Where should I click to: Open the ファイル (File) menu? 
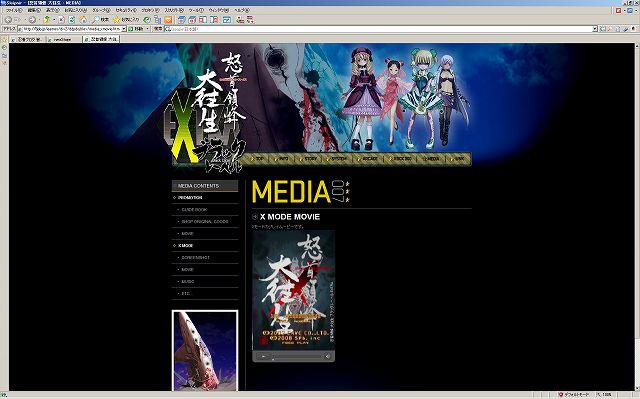click(x=14, y=10)
